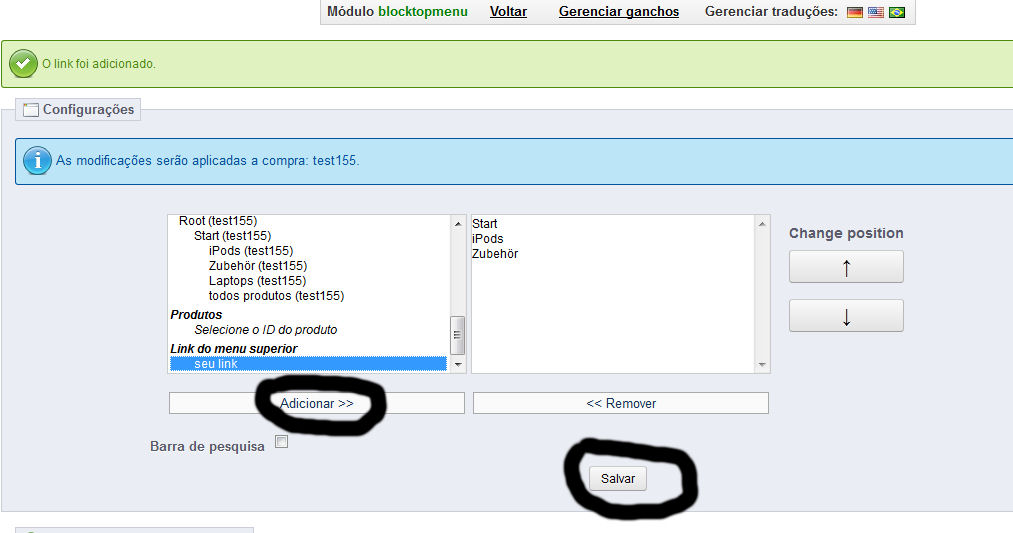Image resolution: width=1013 pixels, height=533 pixels.
Task: Click the left list scrollbar up arrow
Action: (457, 224)
